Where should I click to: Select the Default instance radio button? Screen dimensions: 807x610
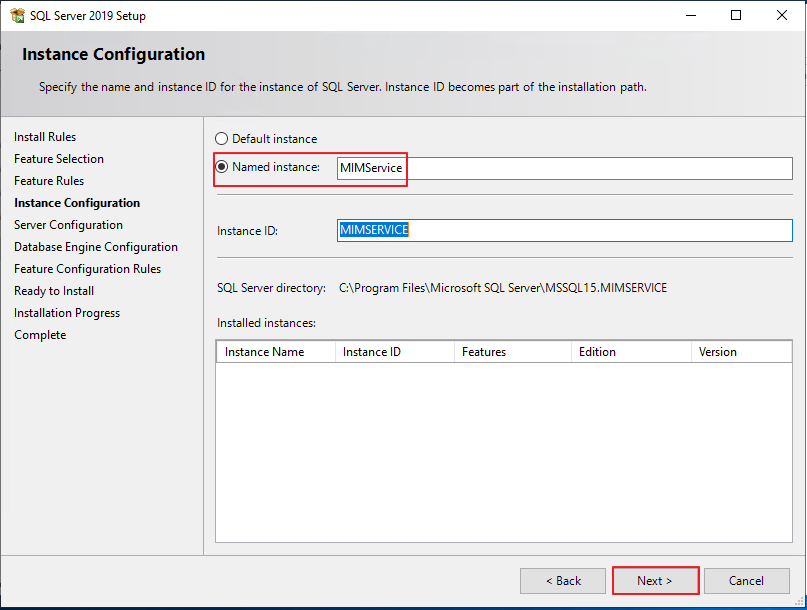(221, 138)
